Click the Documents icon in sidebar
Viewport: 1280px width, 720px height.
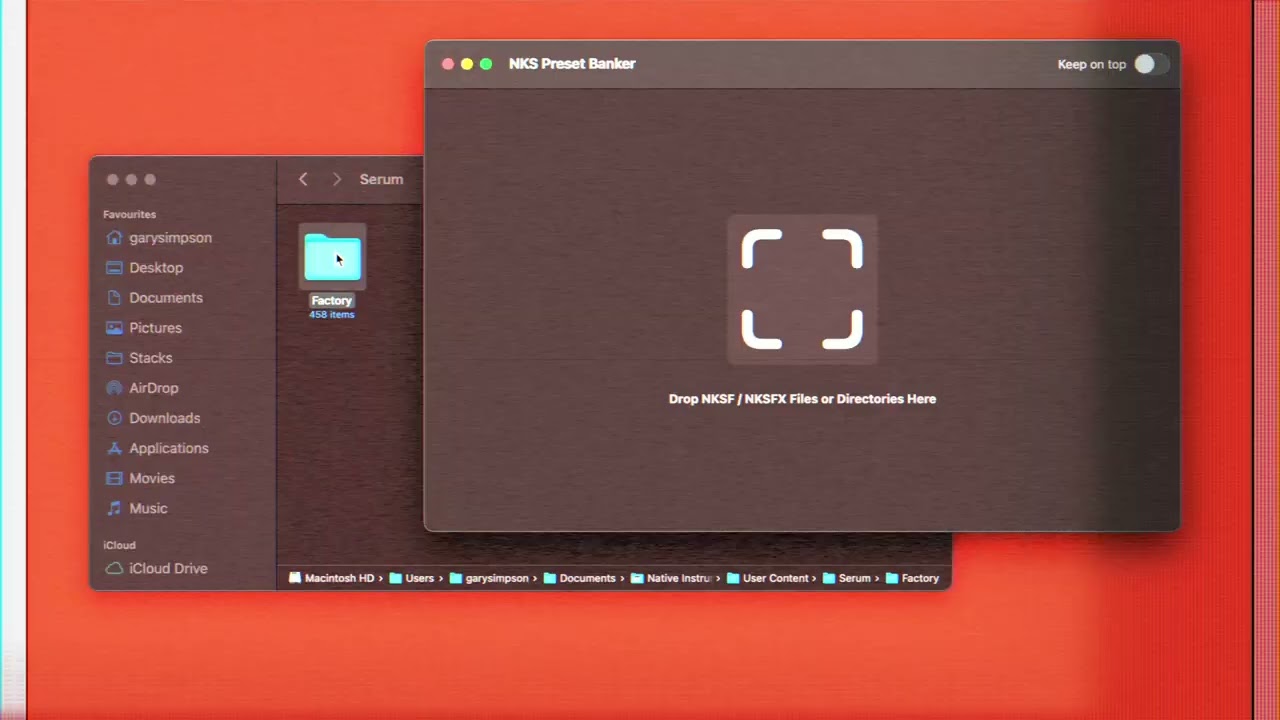pos(114,298)
